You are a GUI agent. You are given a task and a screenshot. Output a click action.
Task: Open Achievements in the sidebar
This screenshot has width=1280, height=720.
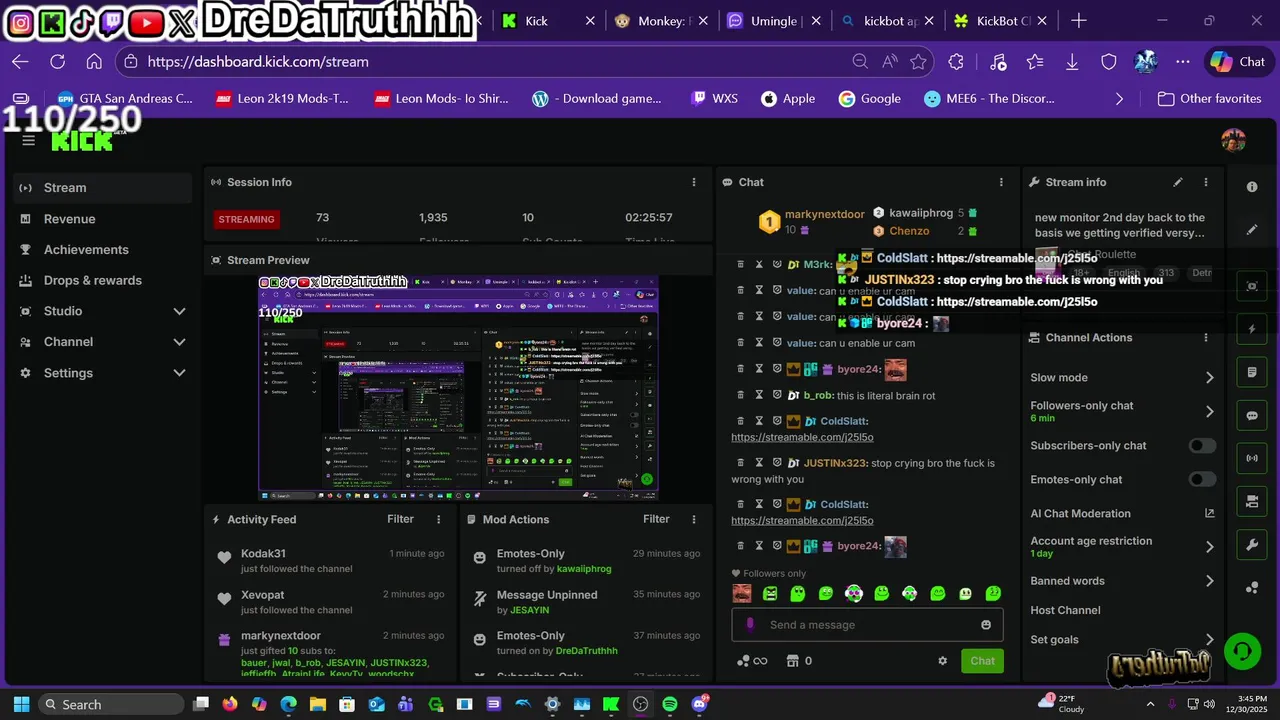(x=103, y=250)
